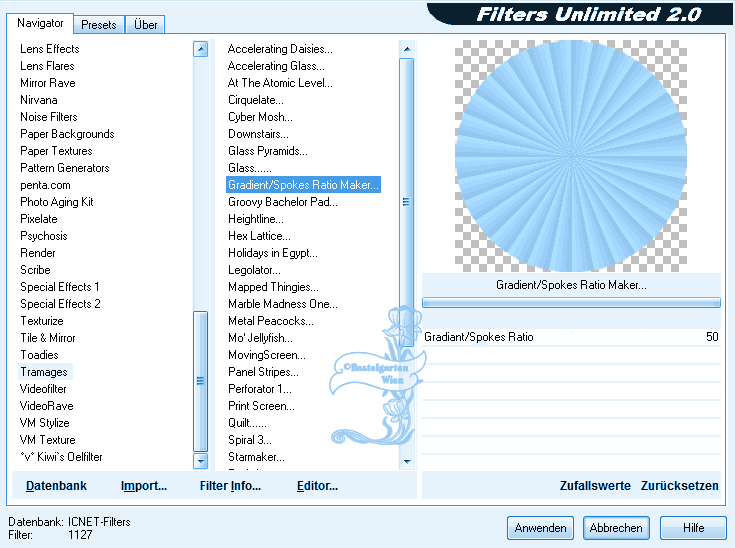The image size is (735, 548).
Task: Select Starmaker... filter
Action: pos(256,457)
